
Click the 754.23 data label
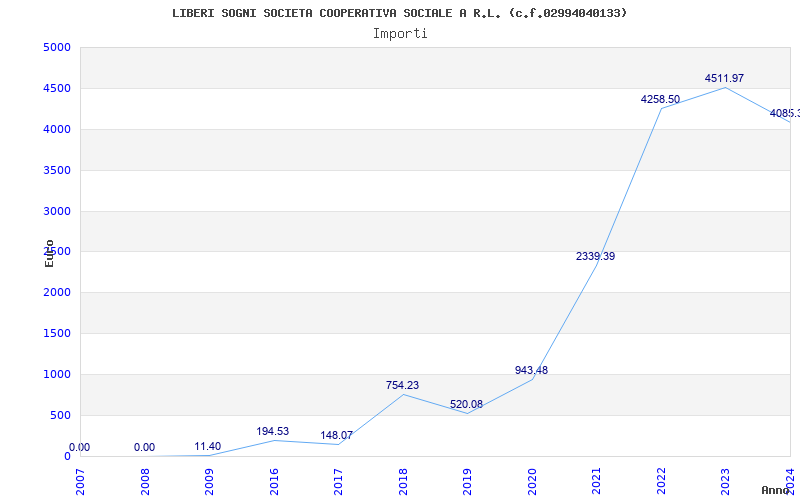(x=402, y=385)
